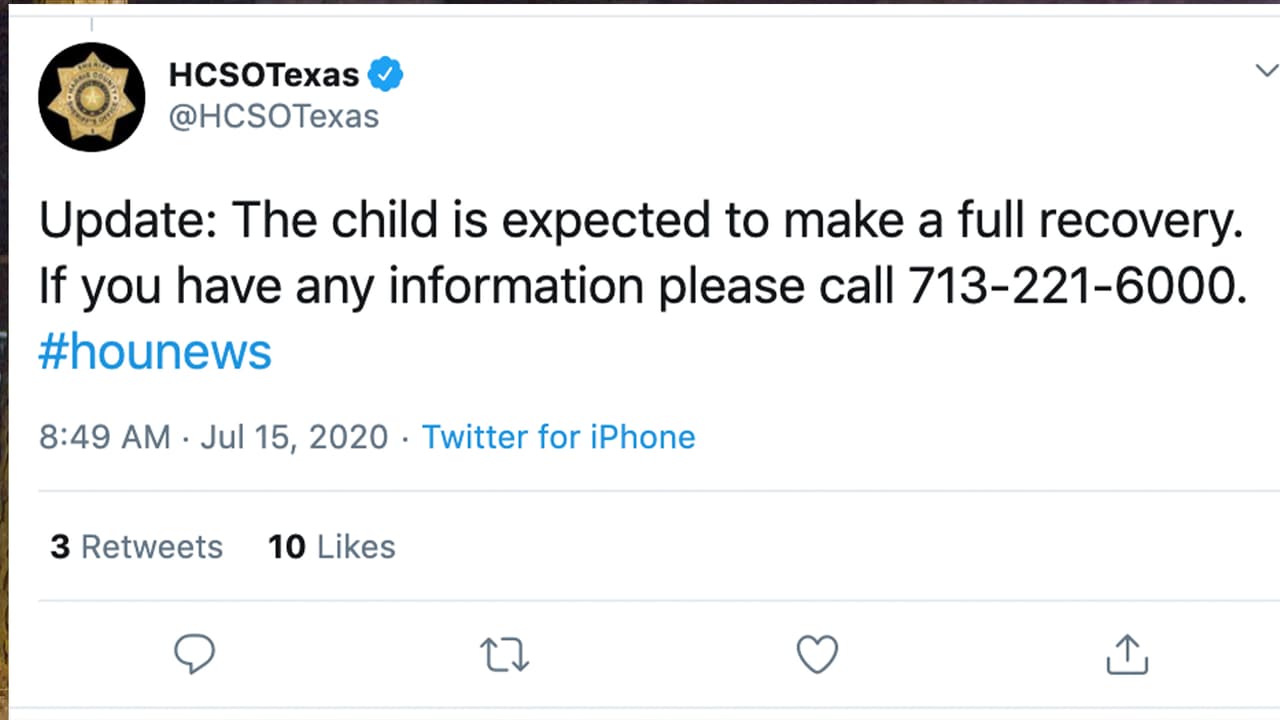Open the share tweet icon

[1127, 654]
